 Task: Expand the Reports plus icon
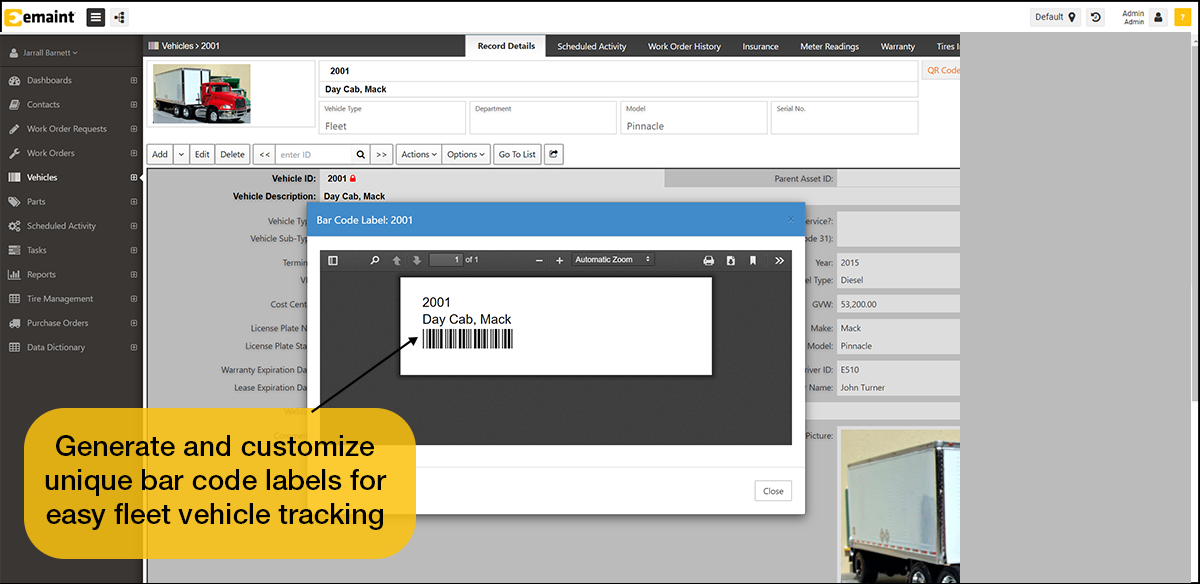(x=133, y=274)
